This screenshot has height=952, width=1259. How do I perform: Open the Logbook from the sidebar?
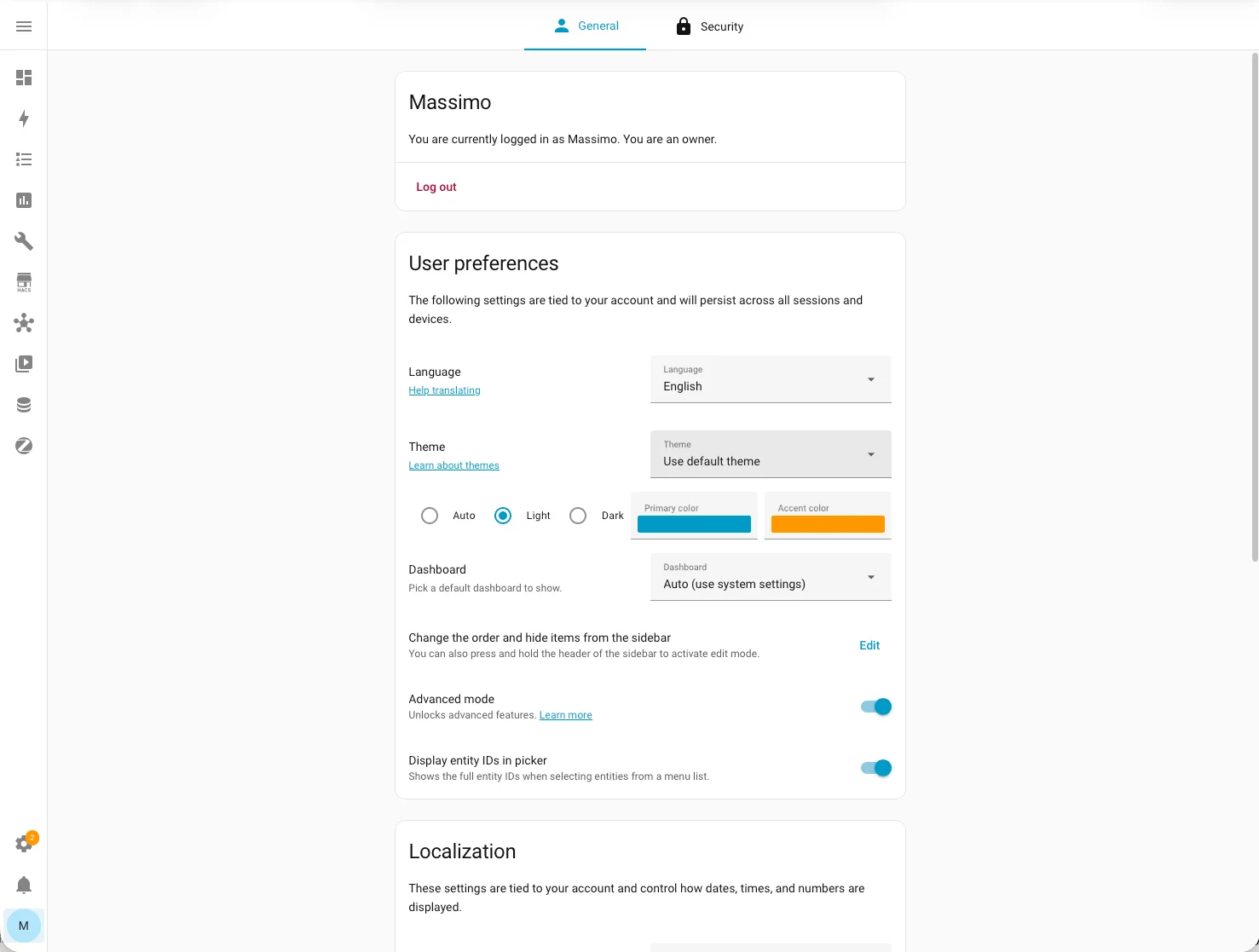coord(24,159)
